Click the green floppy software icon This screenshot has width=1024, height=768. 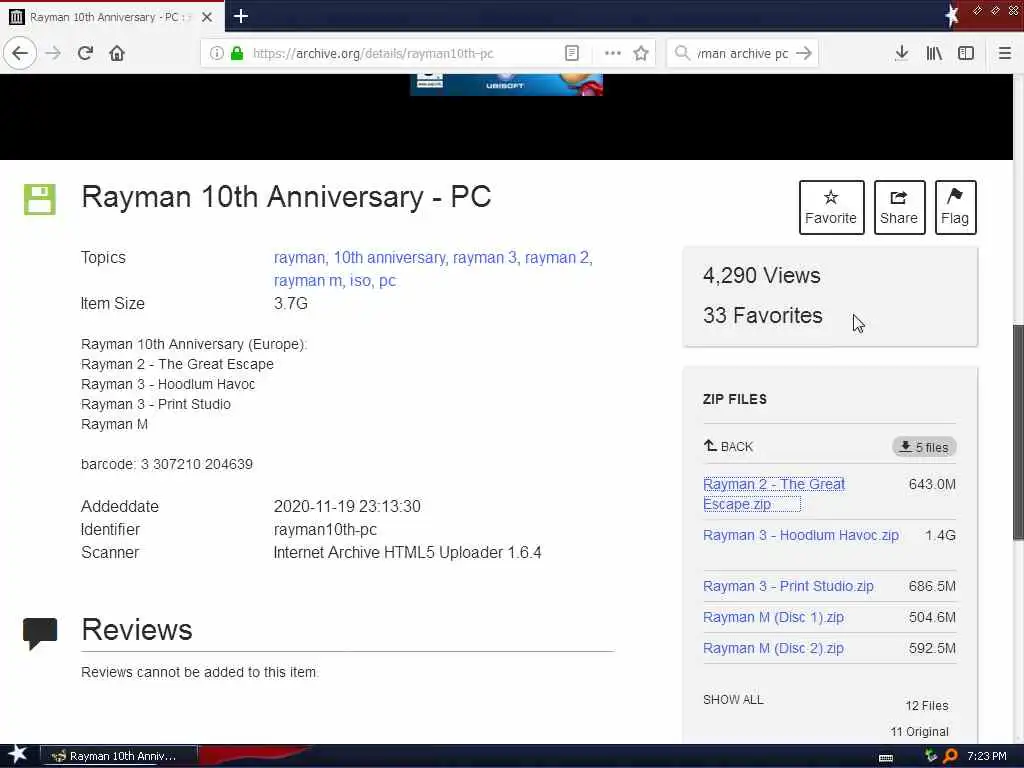pos(40,199)
